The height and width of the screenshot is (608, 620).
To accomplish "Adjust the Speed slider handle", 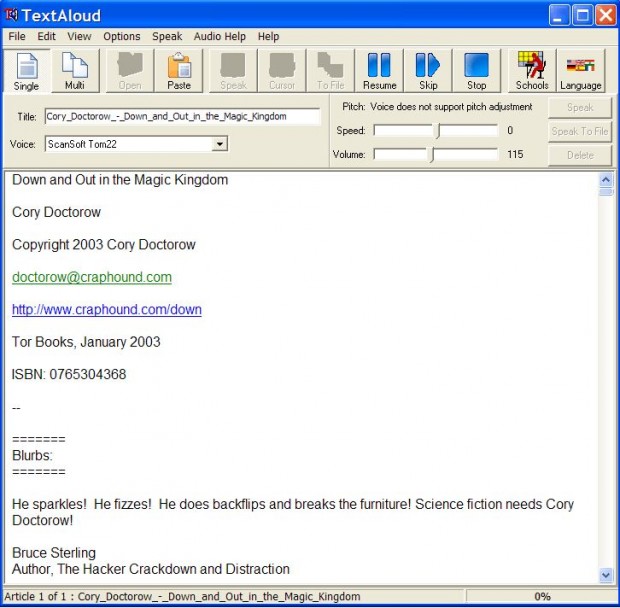I will tap(438, 130).
